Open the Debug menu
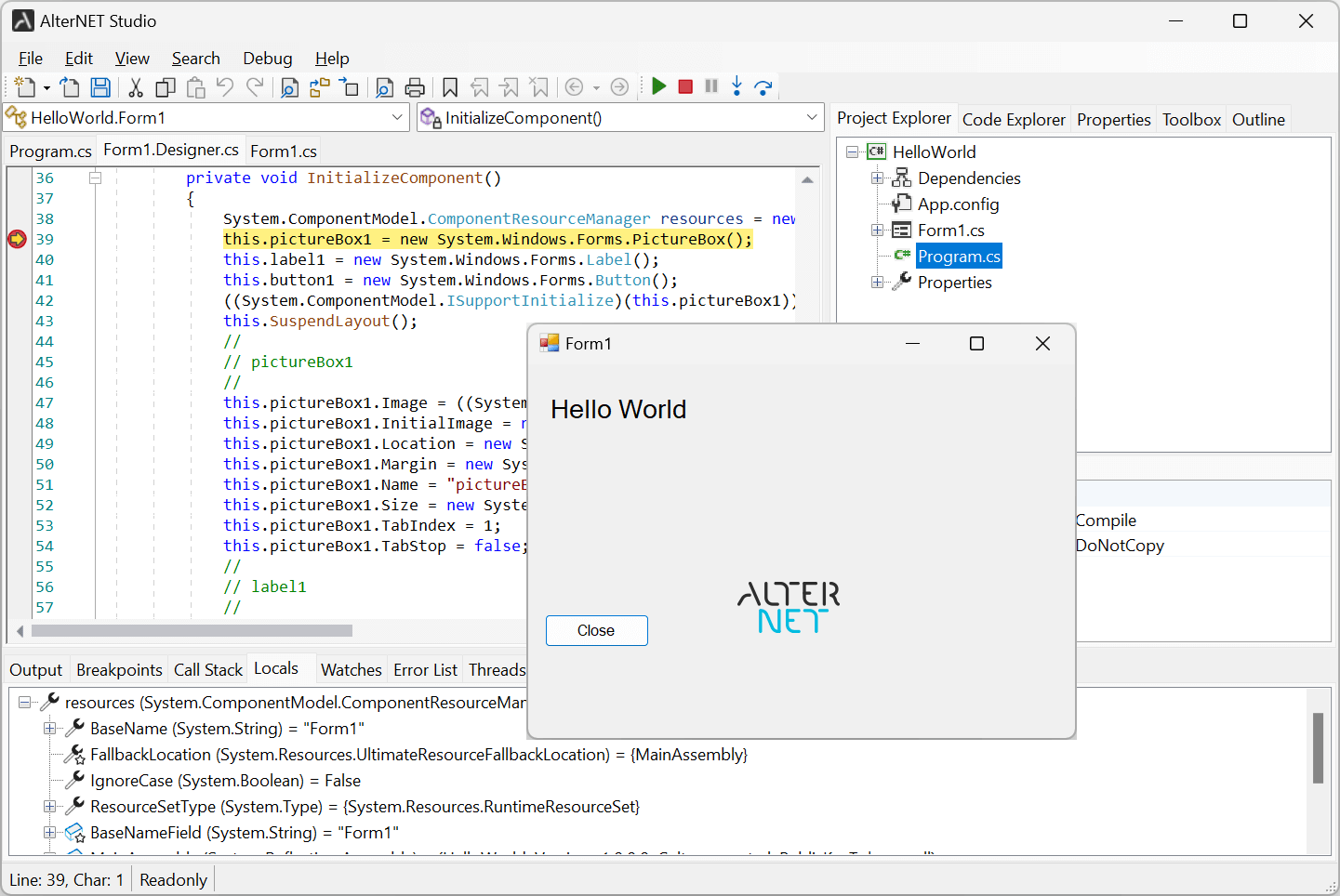 [x=268, y=59]
